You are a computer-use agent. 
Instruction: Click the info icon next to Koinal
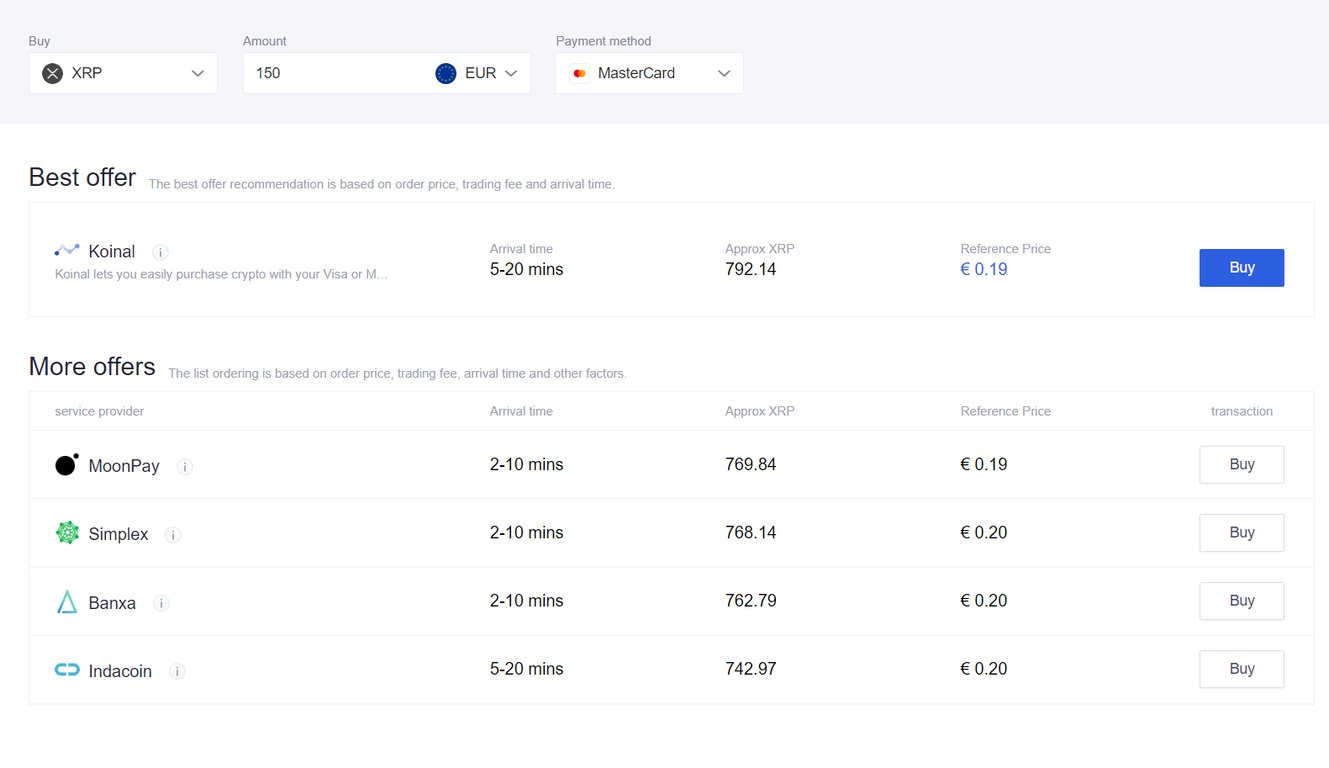[x=160, y=252]
